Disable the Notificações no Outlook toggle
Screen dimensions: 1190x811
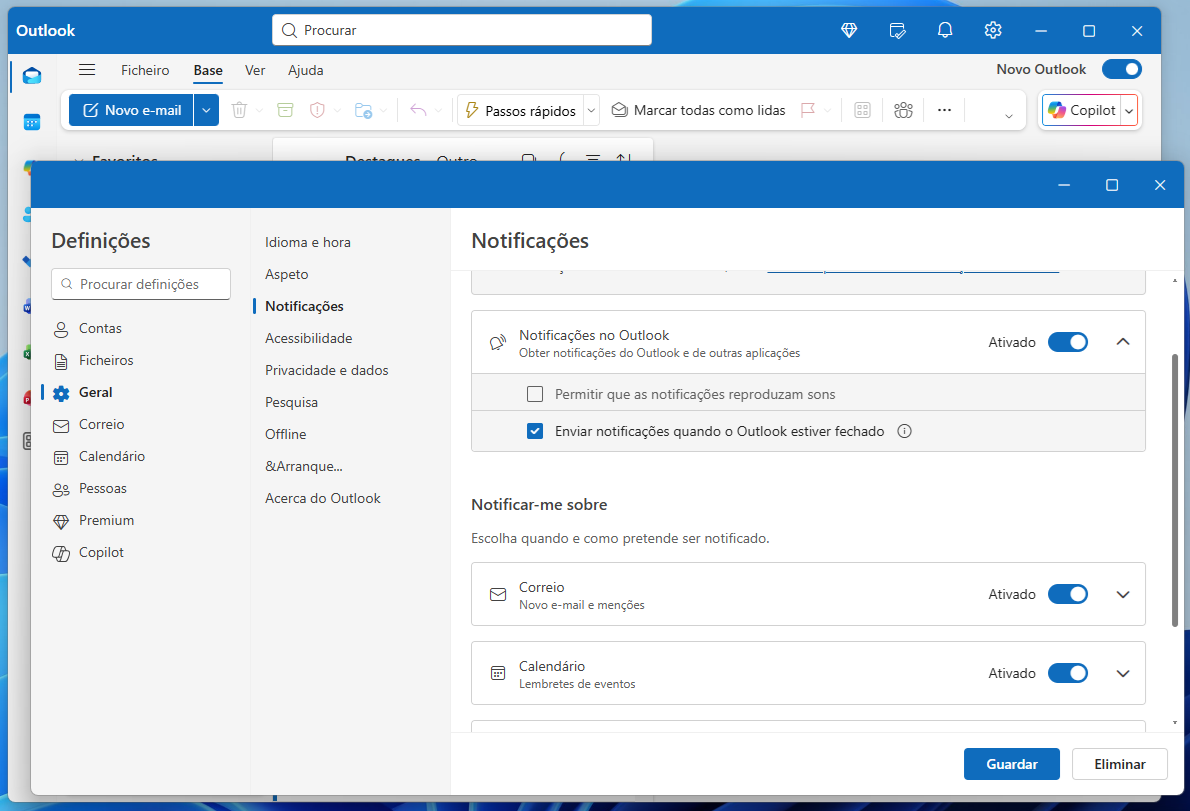click(1067, 342)
